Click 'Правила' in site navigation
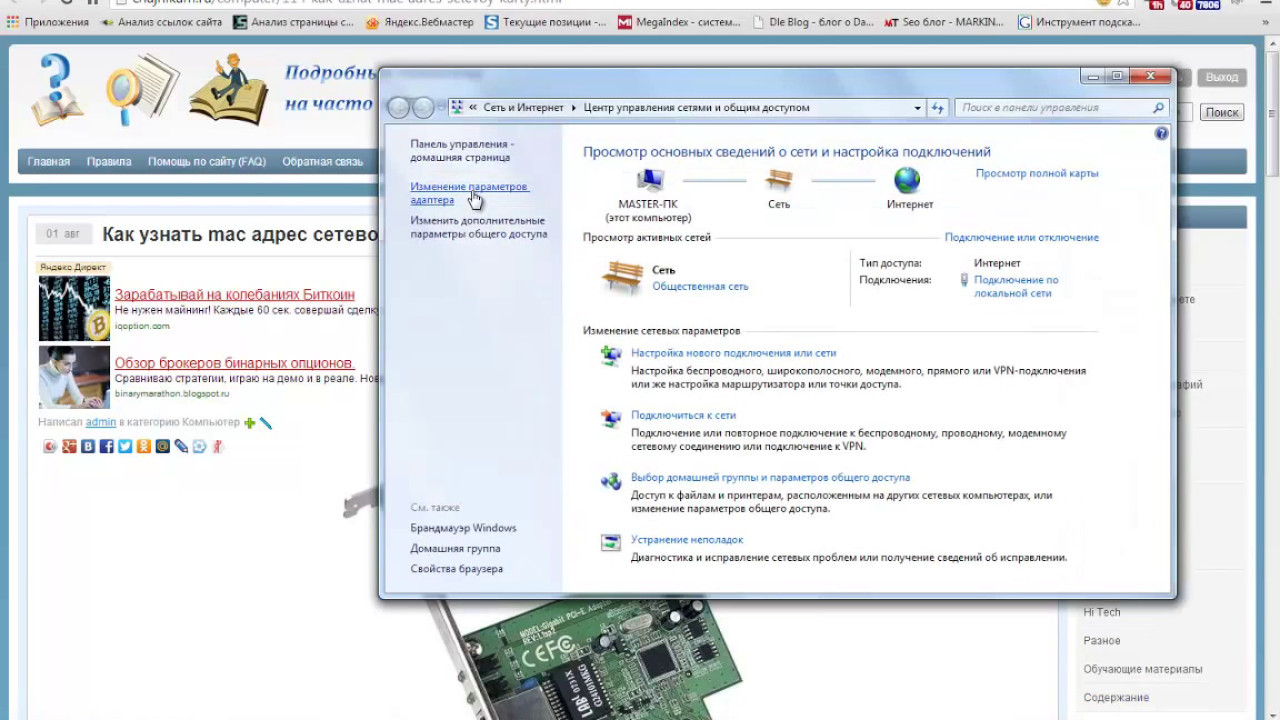1280x720 pixels. point(109,161)
